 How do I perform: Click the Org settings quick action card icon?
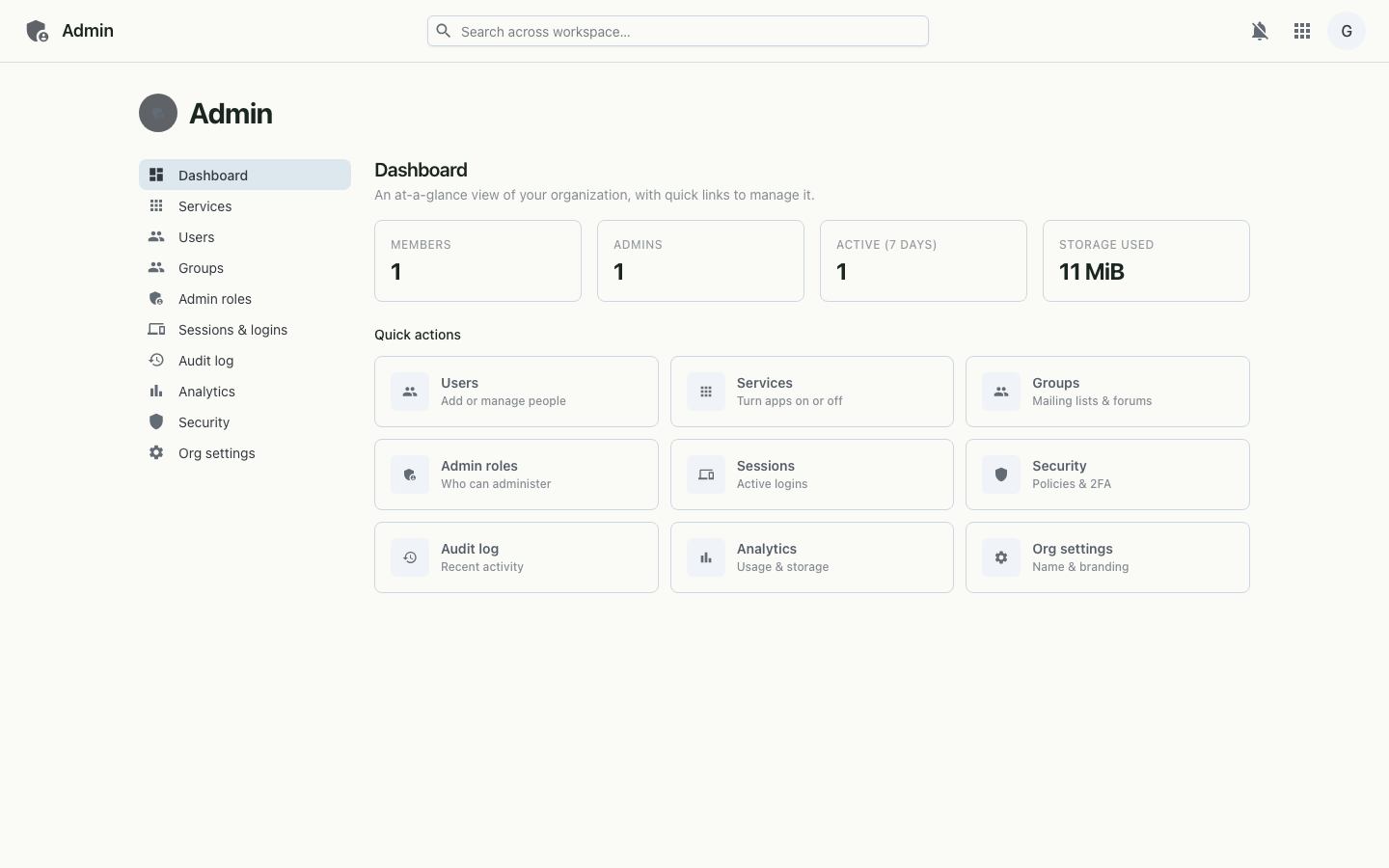[1001, 557]
